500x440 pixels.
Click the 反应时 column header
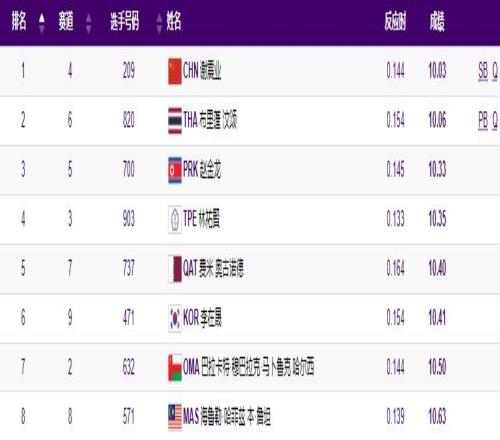pos(395,21)
